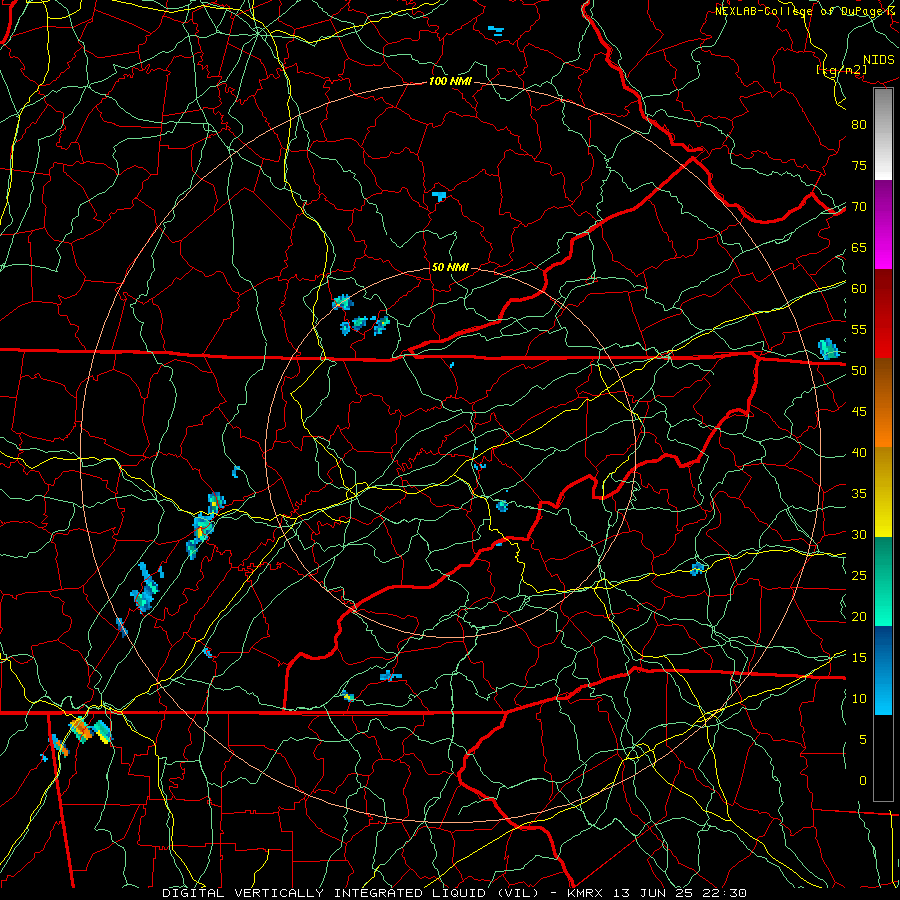The image size is (900, 900).
Task: Click the 50 value on the color scale
Action: coord(859,371)
